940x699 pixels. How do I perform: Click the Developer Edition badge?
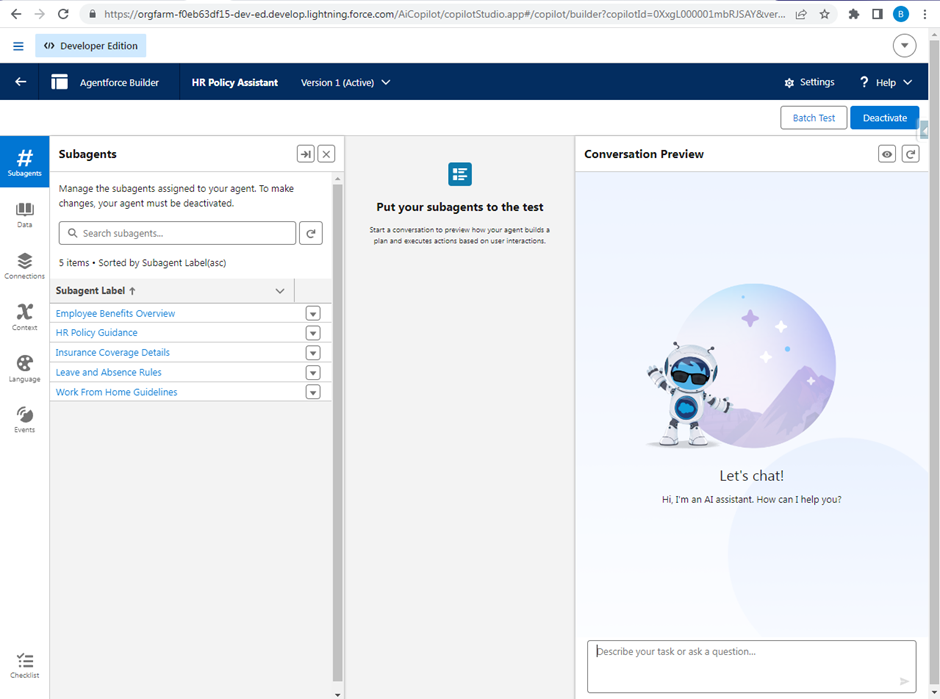91,46
